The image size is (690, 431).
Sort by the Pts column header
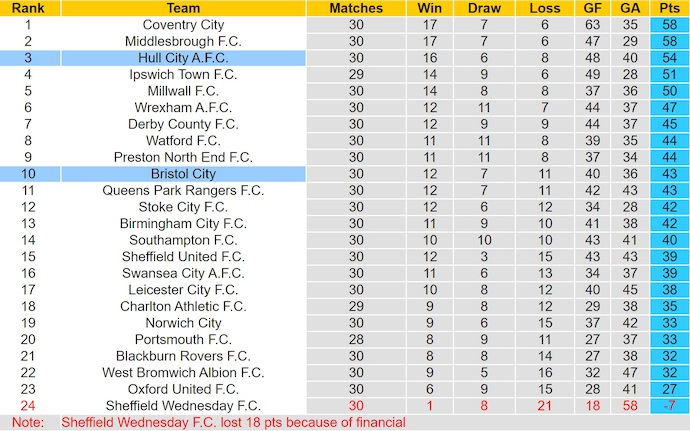click(668, 8)
